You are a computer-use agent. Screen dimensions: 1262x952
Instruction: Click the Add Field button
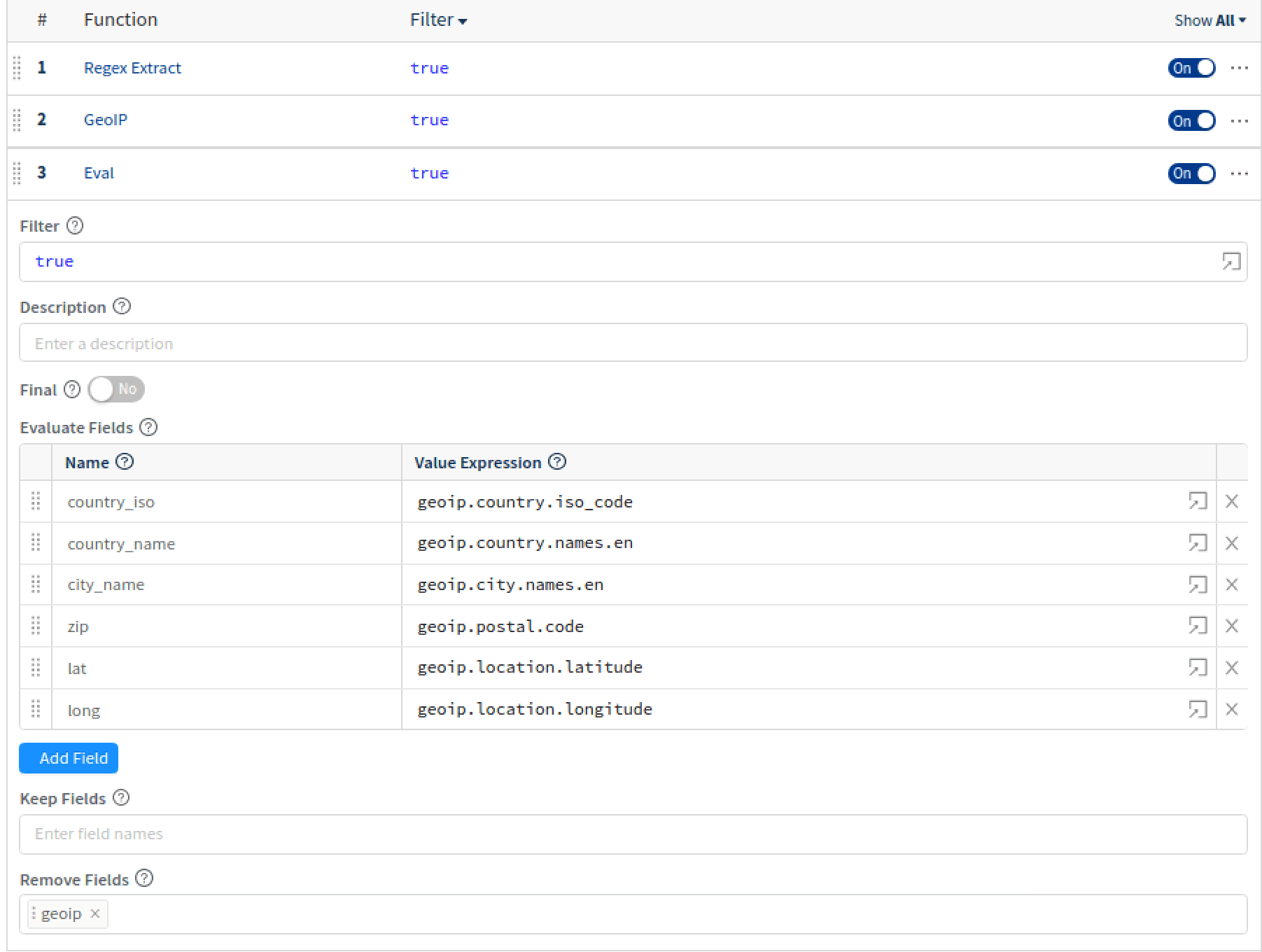pos(68,758)
